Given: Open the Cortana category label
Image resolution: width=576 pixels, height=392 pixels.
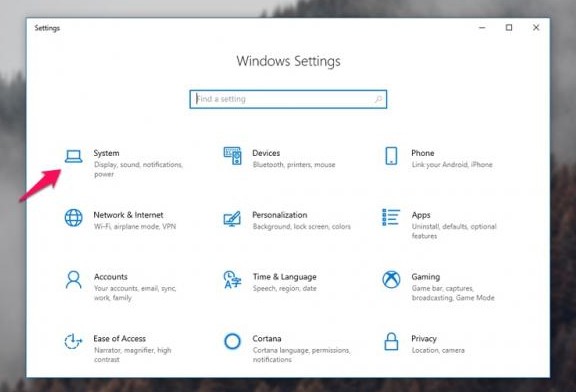Looking at the screenshot, I should tap(267, 338).
